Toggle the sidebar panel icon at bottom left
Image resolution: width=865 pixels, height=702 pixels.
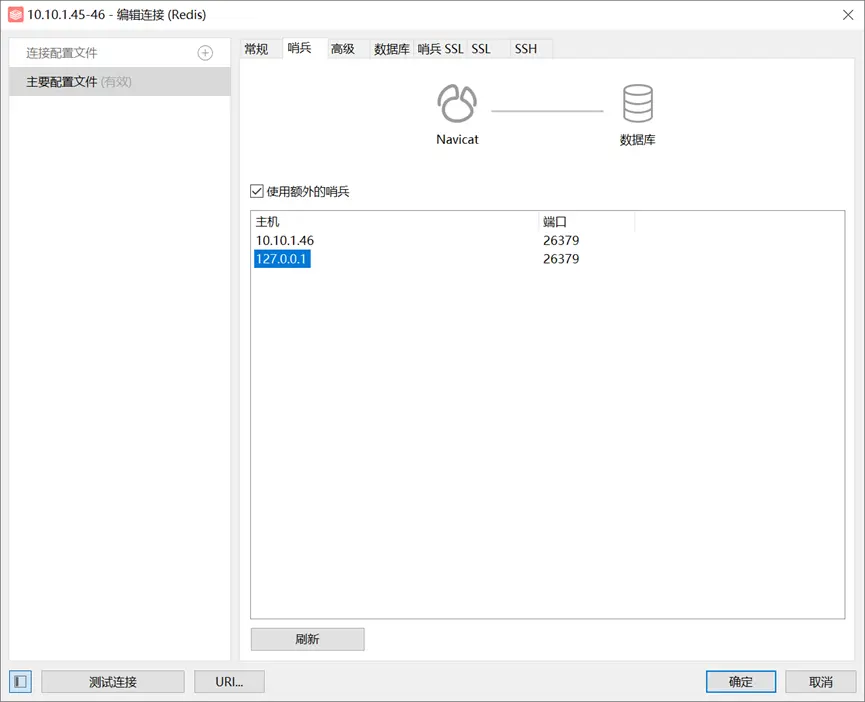click(19, 681)
